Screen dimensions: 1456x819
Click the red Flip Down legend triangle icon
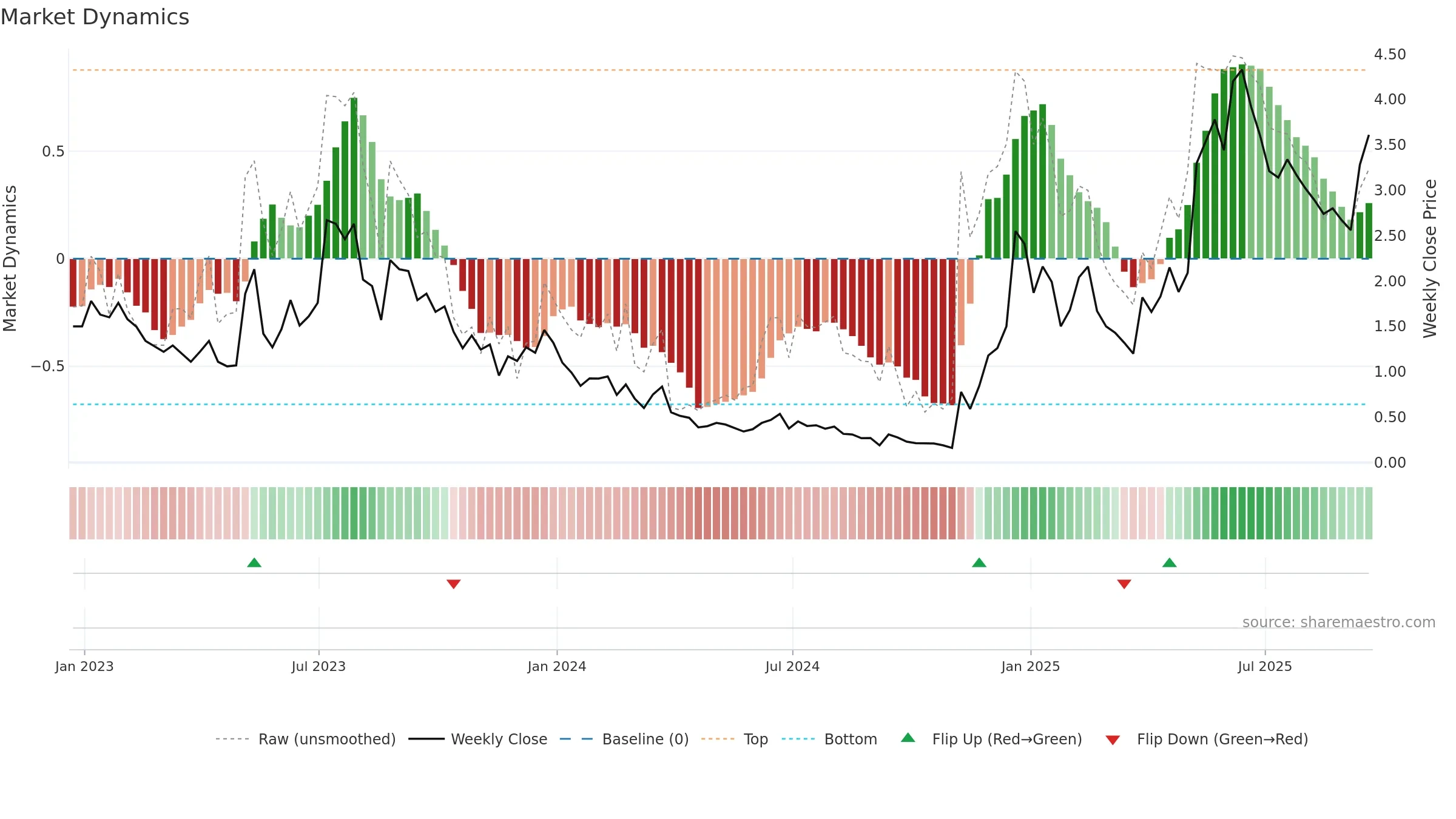click(1113, 740)
